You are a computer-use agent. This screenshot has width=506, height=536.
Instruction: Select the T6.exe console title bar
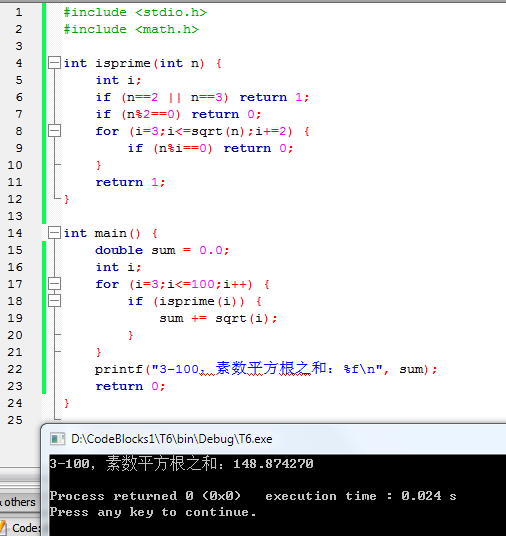[x=274, y=439]
